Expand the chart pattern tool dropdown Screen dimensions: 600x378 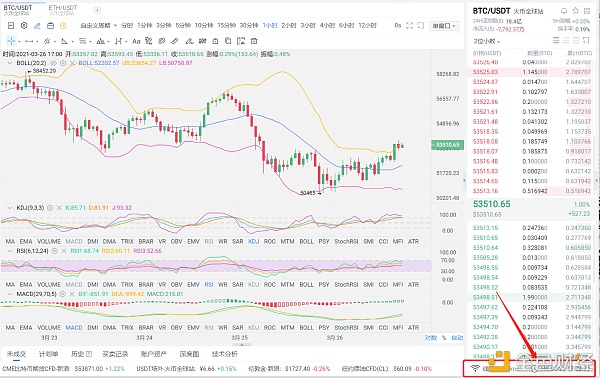108,41
